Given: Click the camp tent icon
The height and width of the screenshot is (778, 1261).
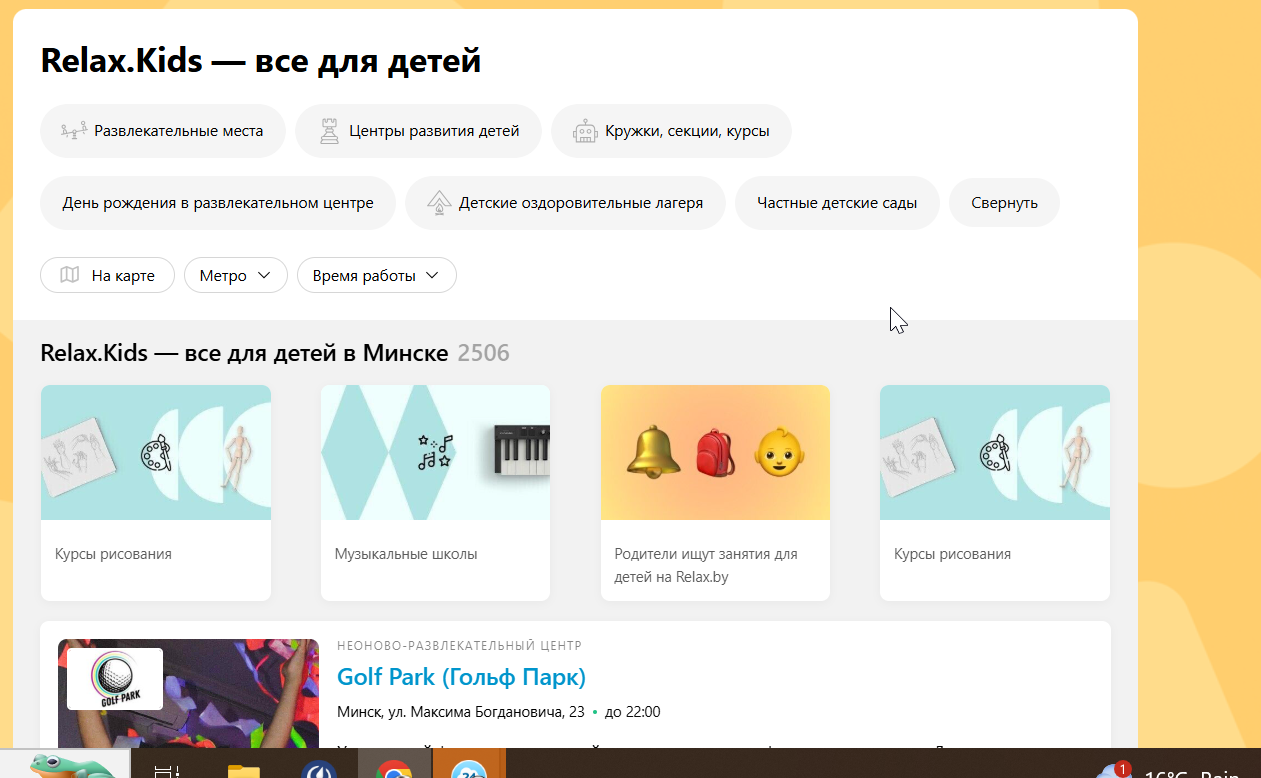Looking at the screenshot, I should point(438,203).
